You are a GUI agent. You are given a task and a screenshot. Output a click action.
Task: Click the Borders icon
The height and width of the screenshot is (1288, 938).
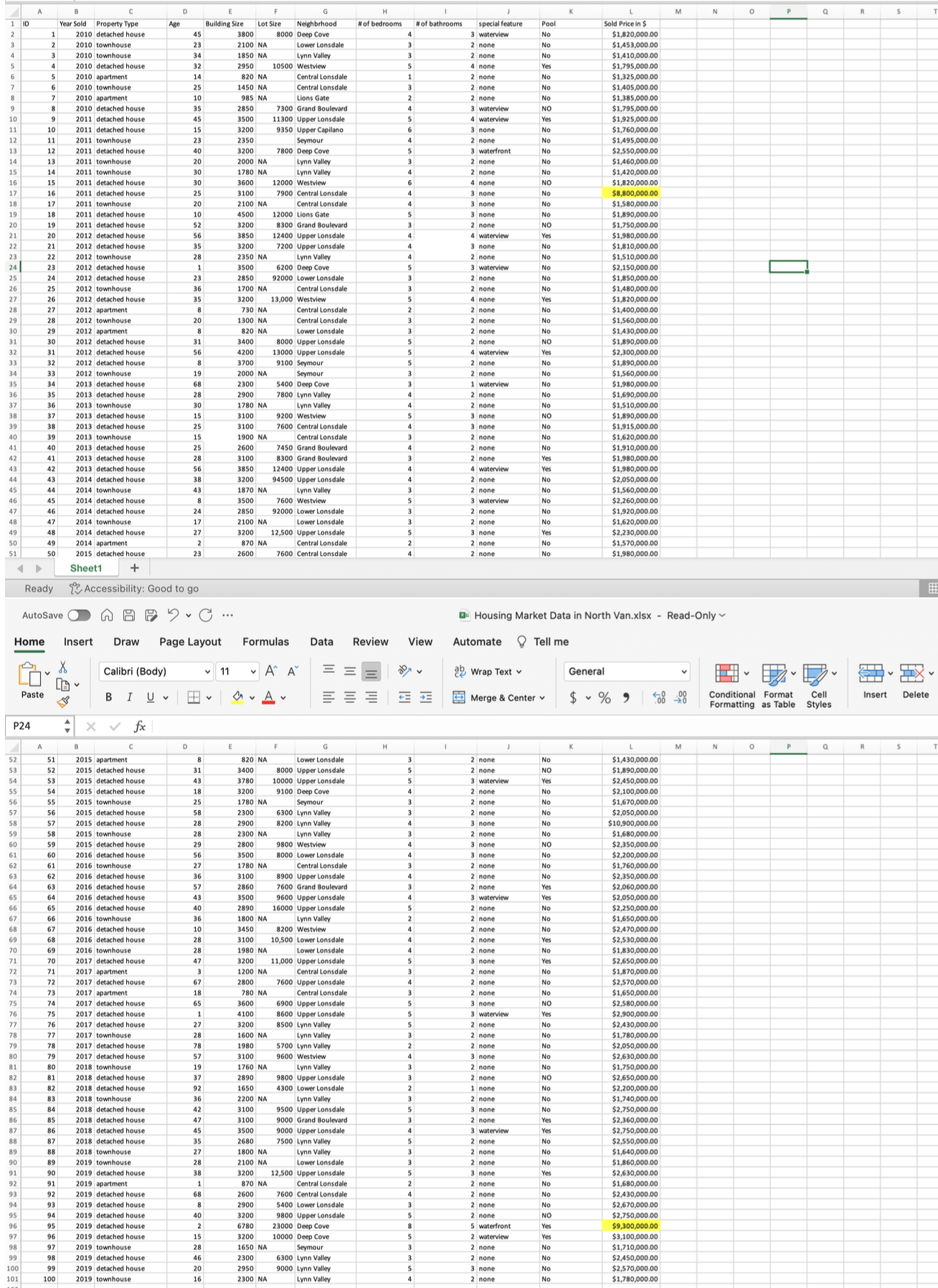pos(194,697)
